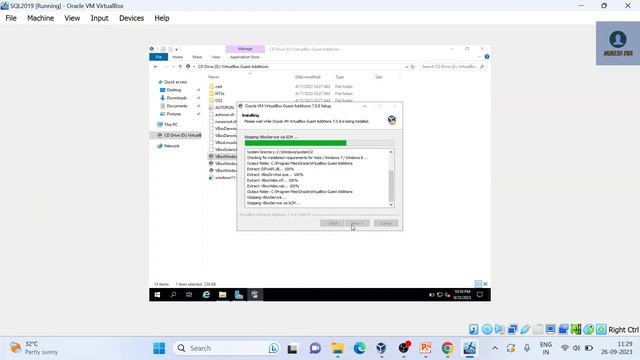Open the Input menu
This screenshot has width=640, height=360.
[x=99, y=18]
